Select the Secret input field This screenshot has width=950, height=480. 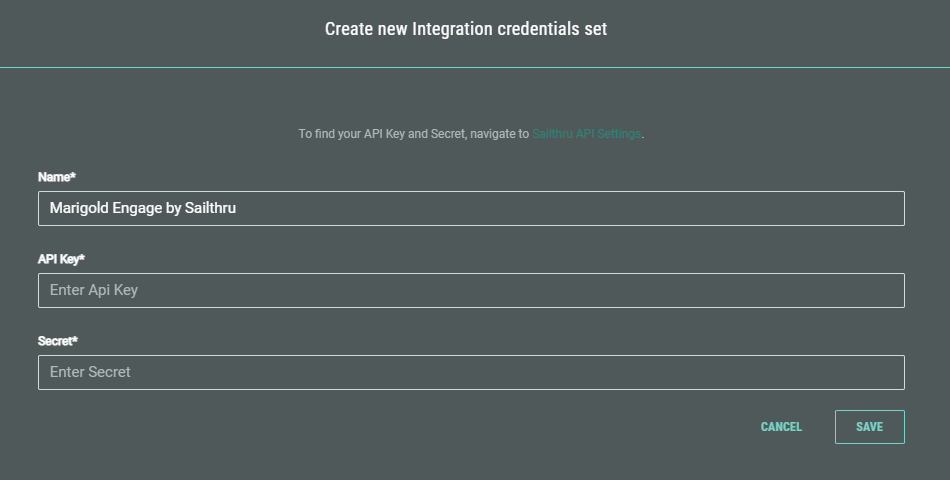click(471, 372)
